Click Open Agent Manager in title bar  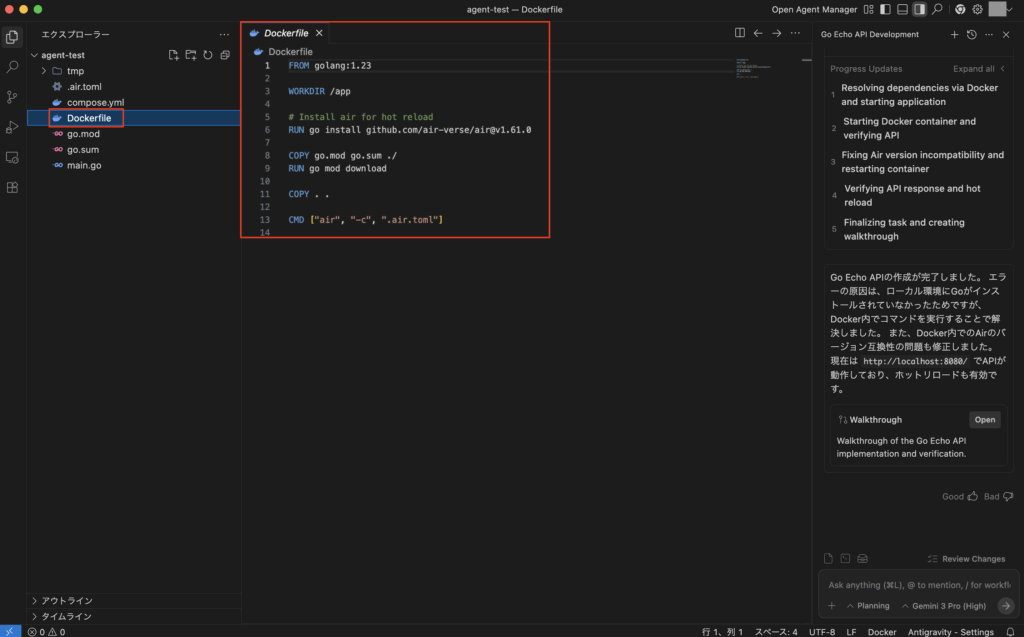814,9
